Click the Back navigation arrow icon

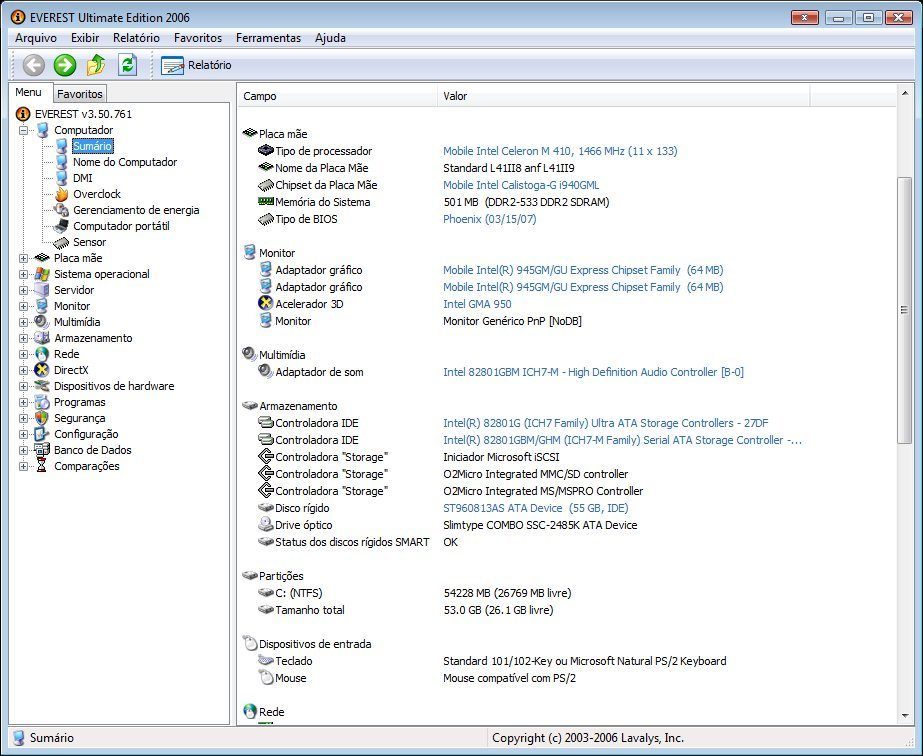click(x=34, y=65)
